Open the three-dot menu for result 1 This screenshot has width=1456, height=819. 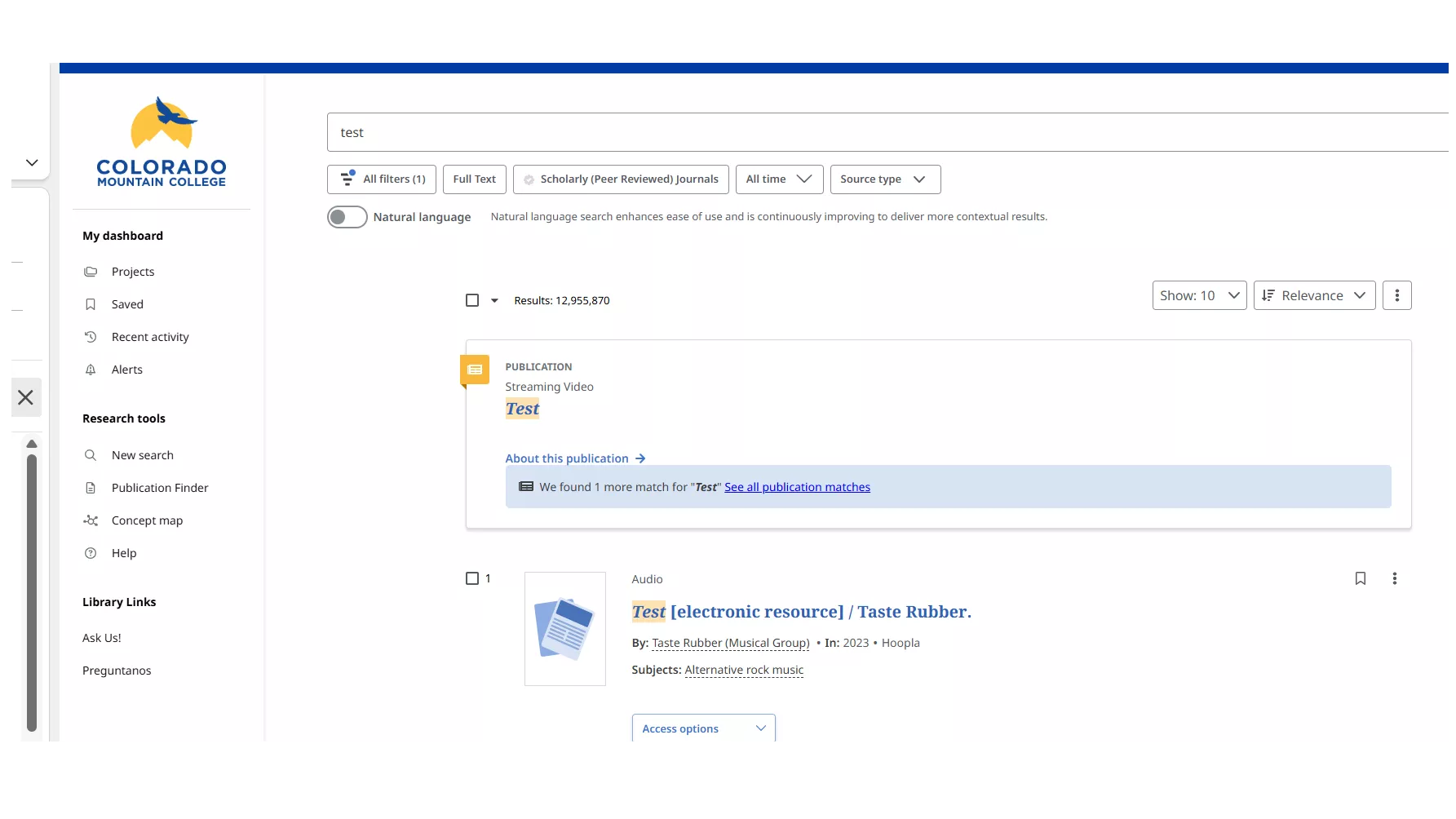(1394, 578)
